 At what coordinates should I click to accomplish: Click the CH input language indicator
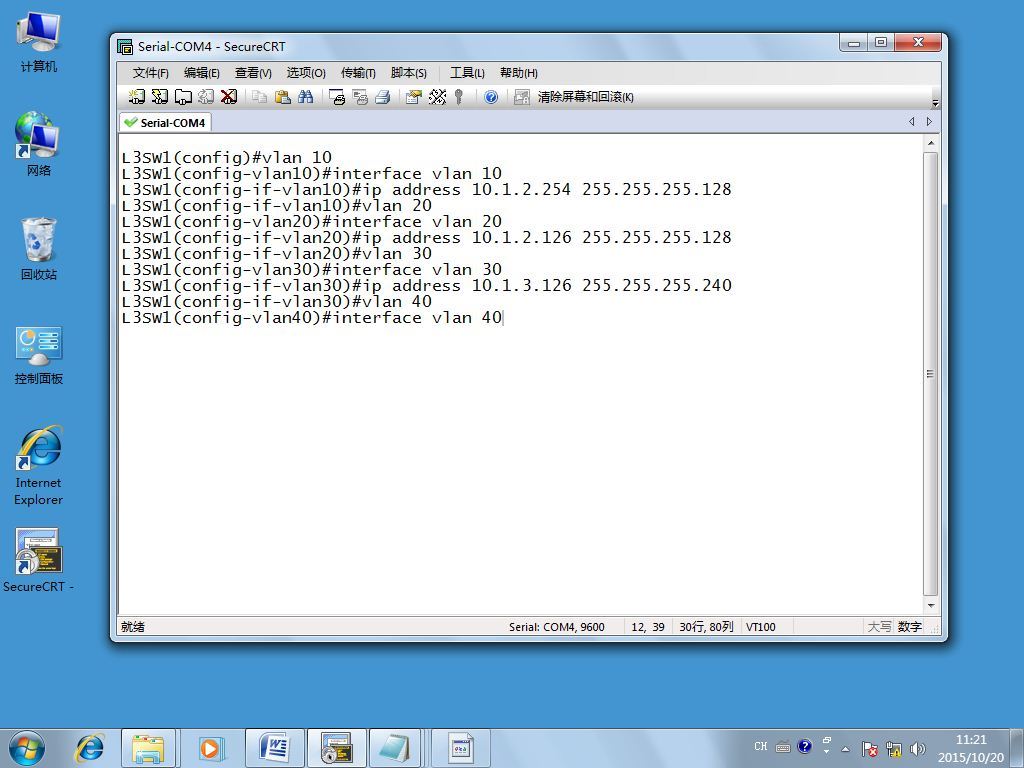point(761,746)
